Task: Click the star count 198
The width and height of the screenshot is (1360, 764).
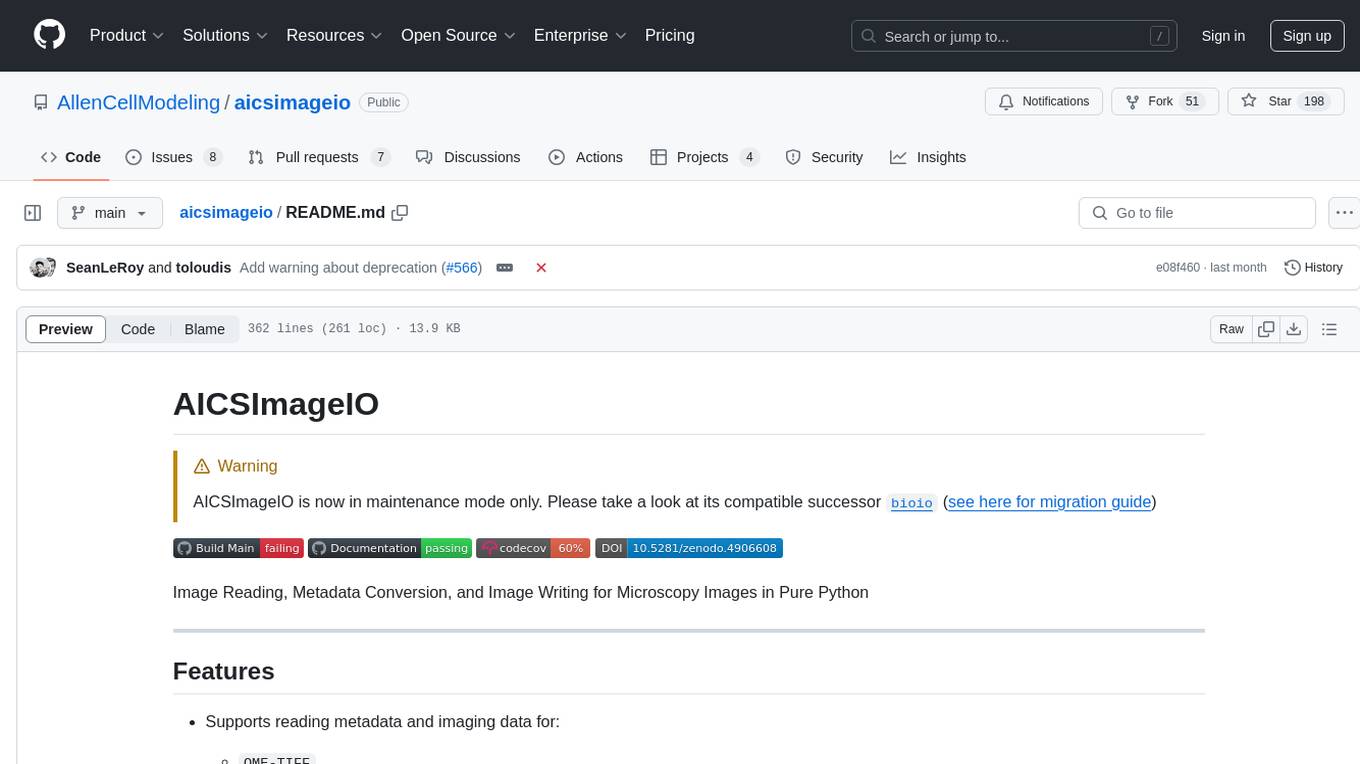Action: click(1314, 102)
